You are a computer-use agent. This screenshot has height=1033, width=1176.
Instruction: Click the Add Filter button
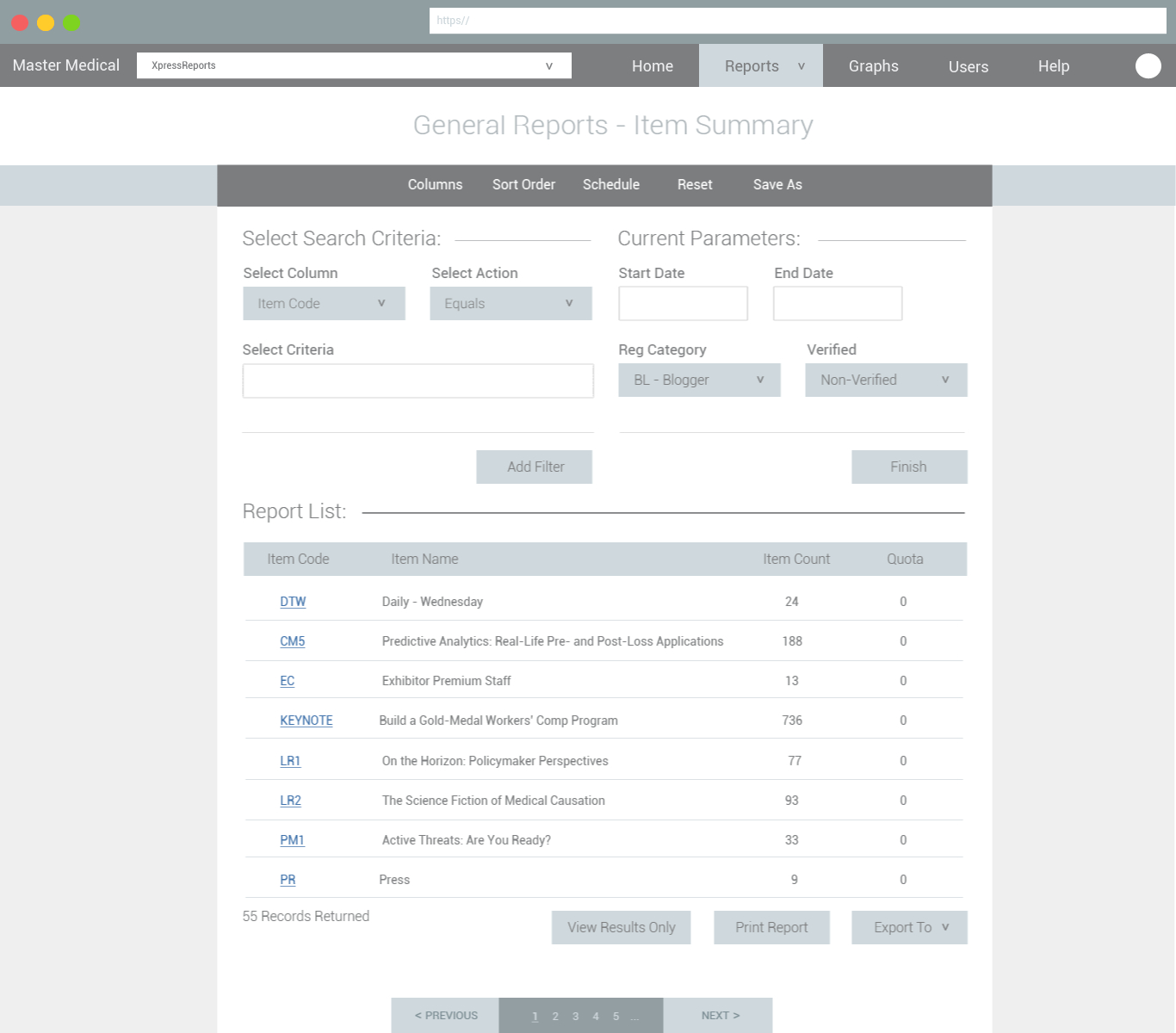click(x=534, y=467)
